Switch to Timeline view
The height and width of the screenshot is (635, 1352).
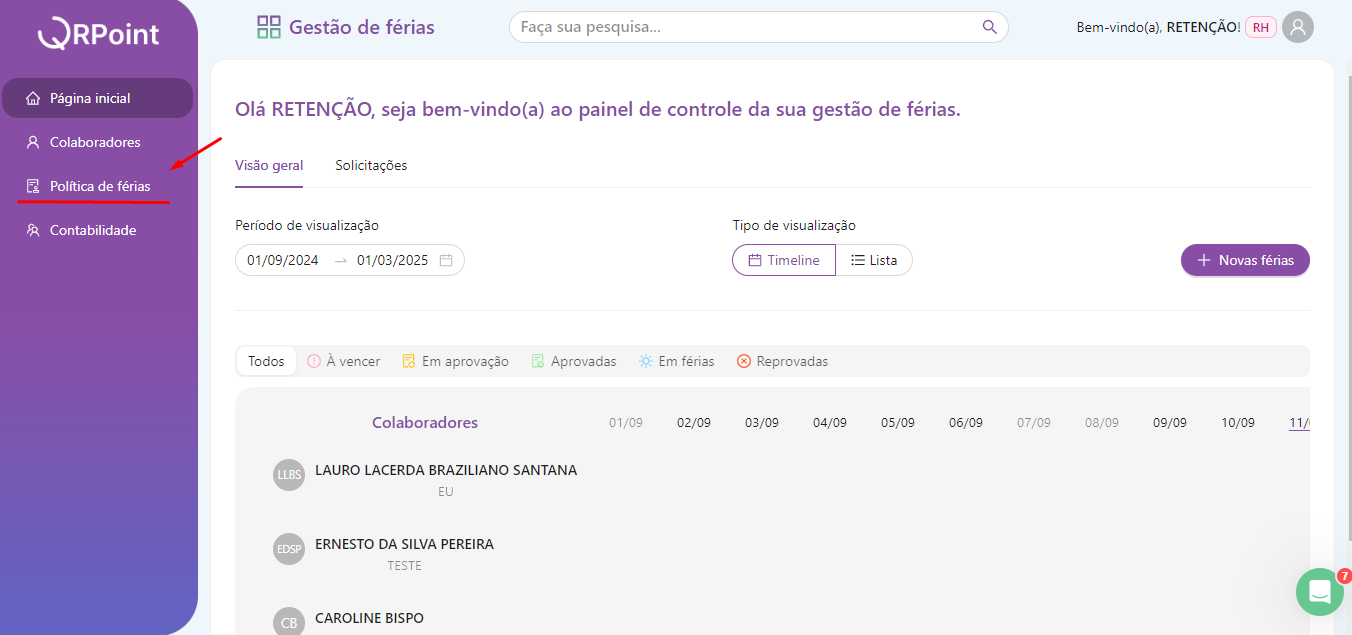click(x=784, y=260)
